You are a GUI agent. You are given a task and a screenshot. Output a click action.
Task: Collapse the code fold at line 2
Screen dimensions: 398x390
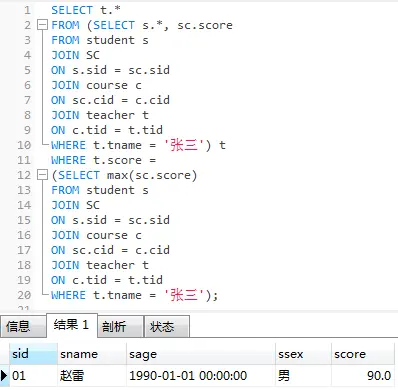click(x=42, y=25)
